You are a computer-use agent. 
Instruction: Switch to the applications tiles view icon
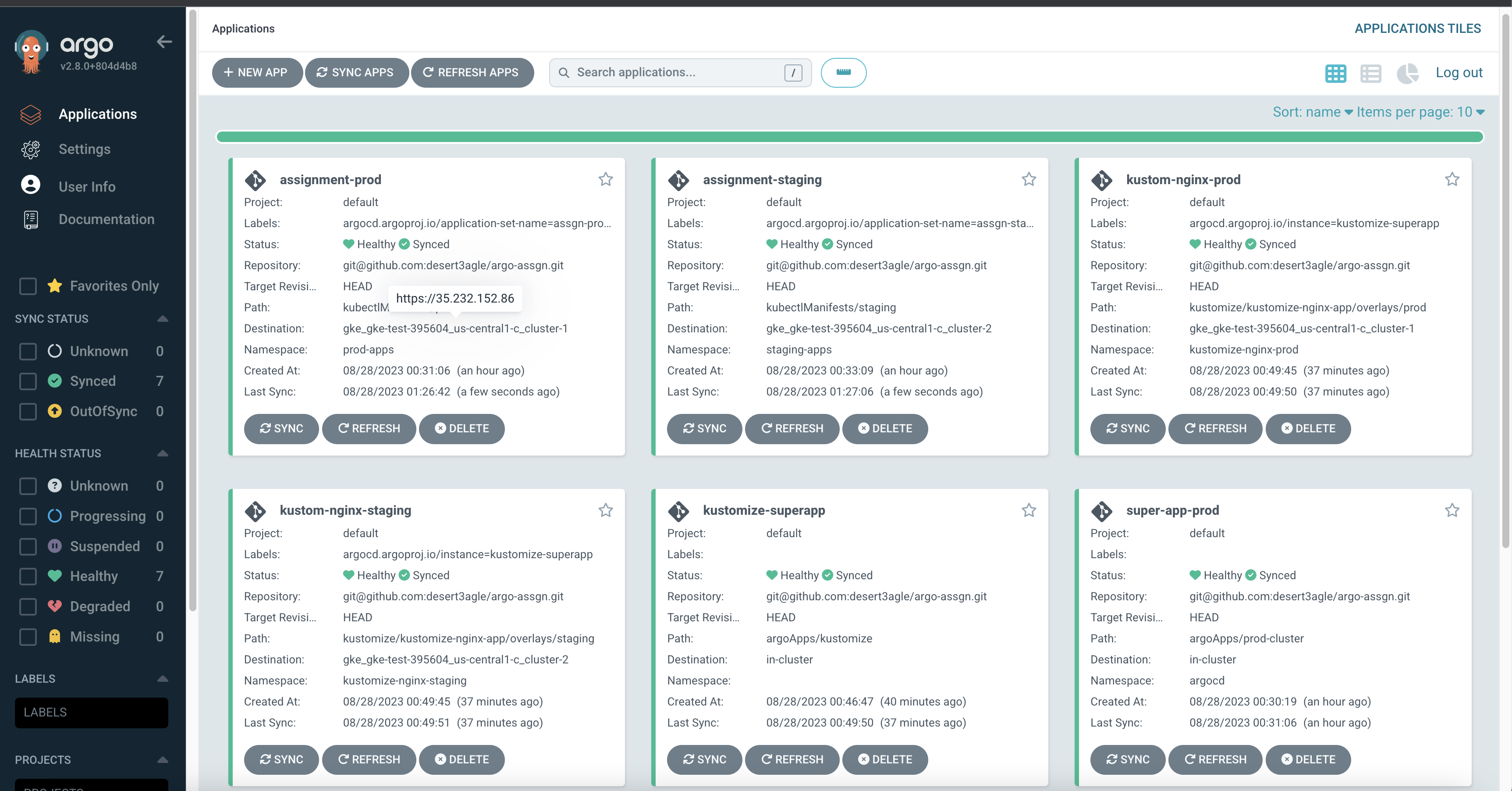[x=1335, y=73]
